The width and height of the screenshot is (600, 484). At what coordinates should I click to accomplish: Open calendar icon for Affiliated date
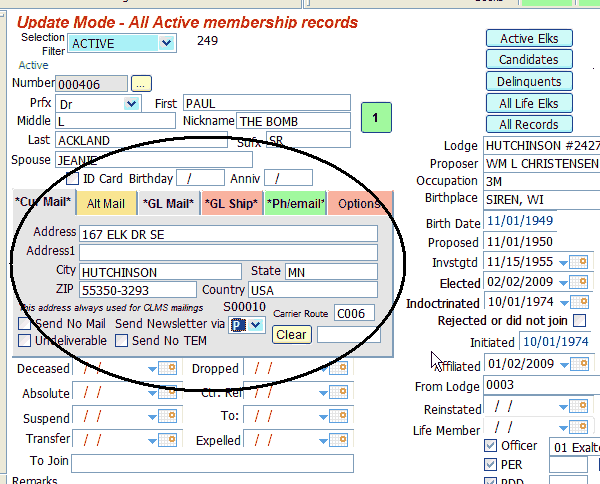(x=579, y=363)
